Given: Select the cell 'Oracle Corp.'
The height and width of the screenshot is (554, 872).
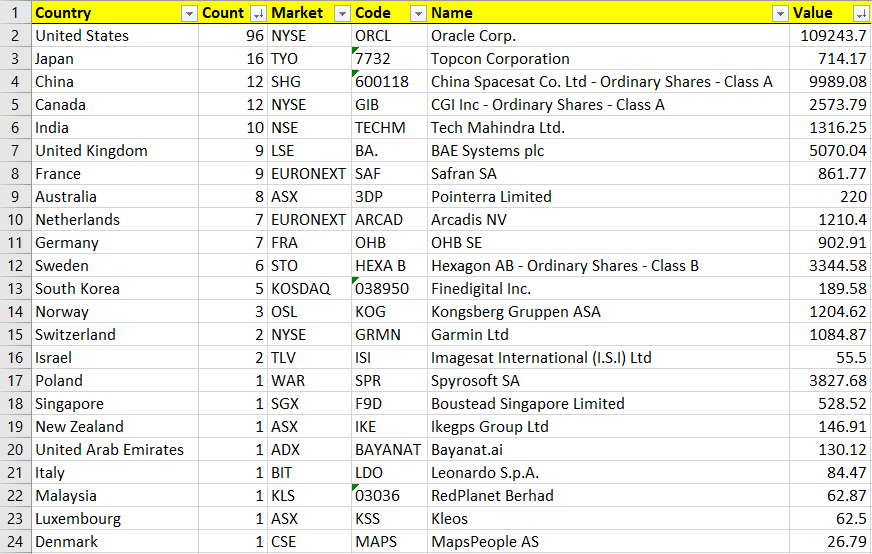Looking at the screenshot, I should pyautogui.click(x=608, y=36).
